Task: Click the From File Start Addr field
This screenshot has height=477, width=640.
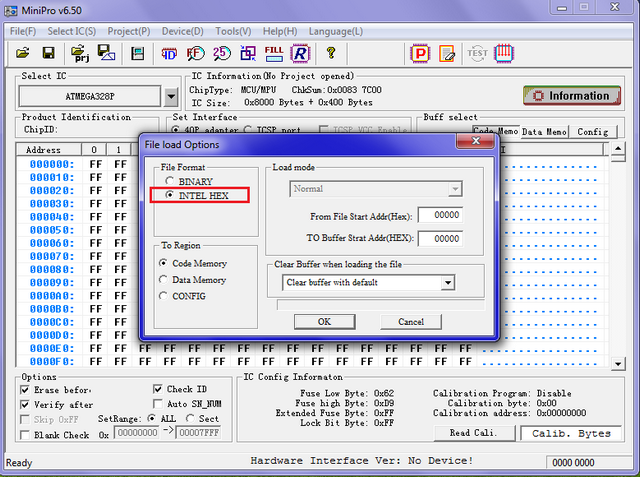Action: pos(440,215)
